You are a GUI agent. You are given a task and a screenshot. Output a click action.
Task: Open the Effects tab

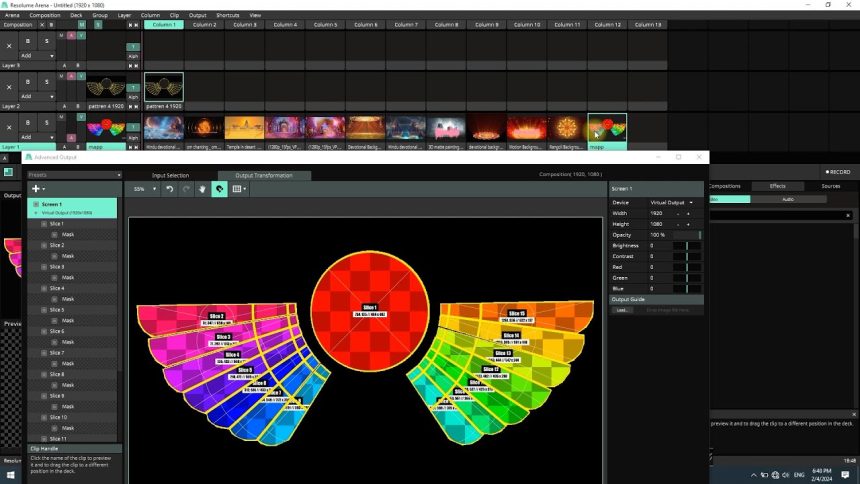tap(778, 186)
